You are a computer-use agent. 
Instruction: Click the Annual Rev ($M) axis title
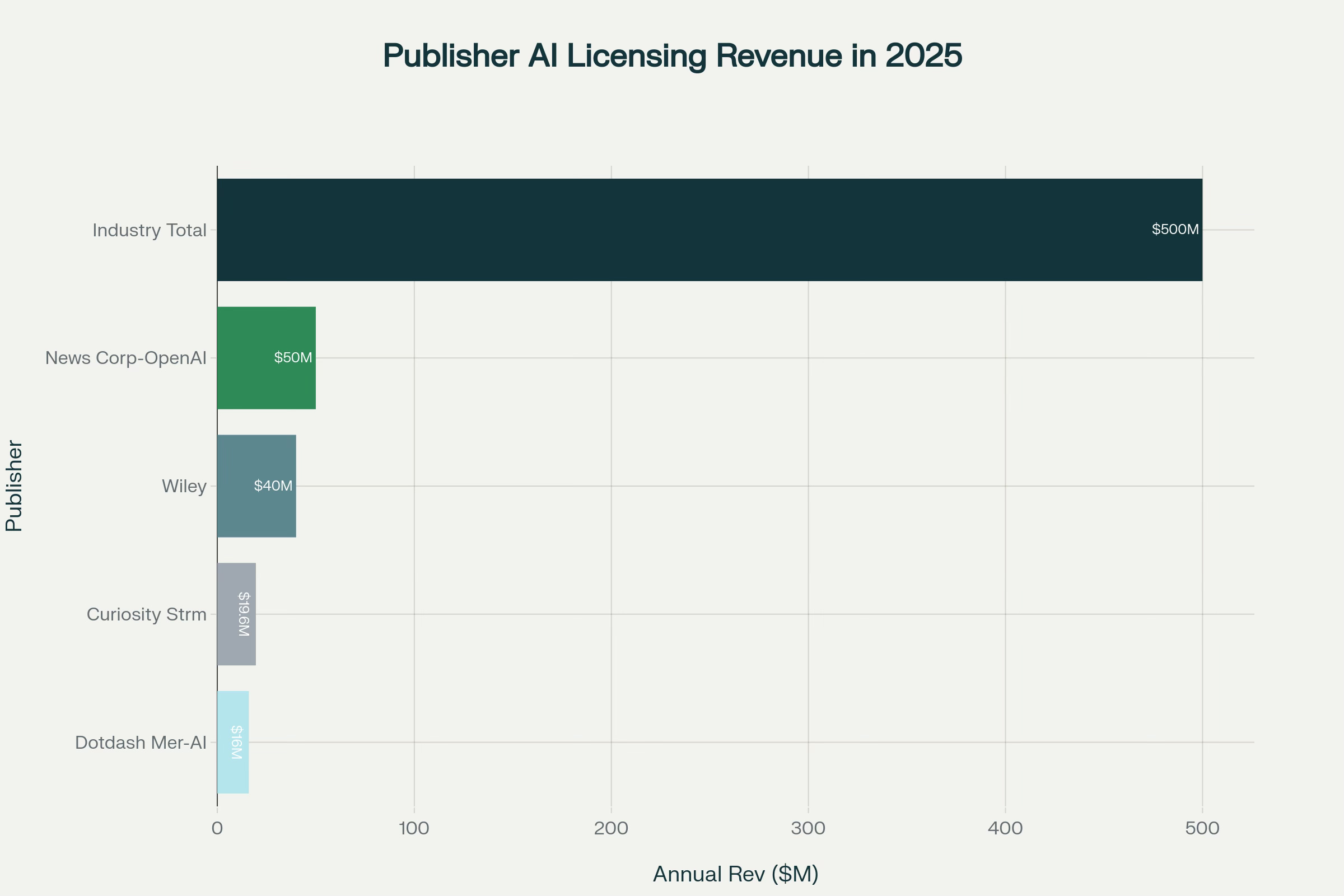tap(735, 874)
